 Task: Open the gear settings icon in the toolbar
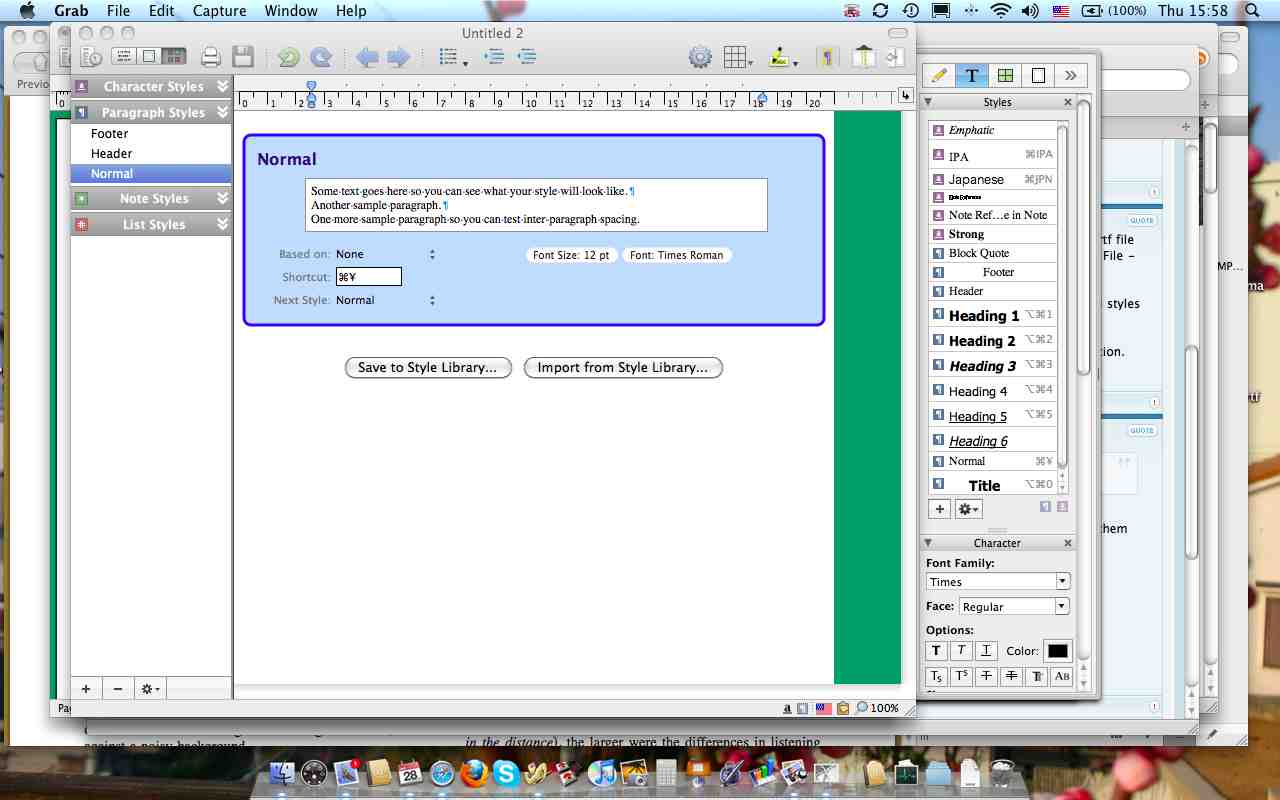(x=699, y=57)
